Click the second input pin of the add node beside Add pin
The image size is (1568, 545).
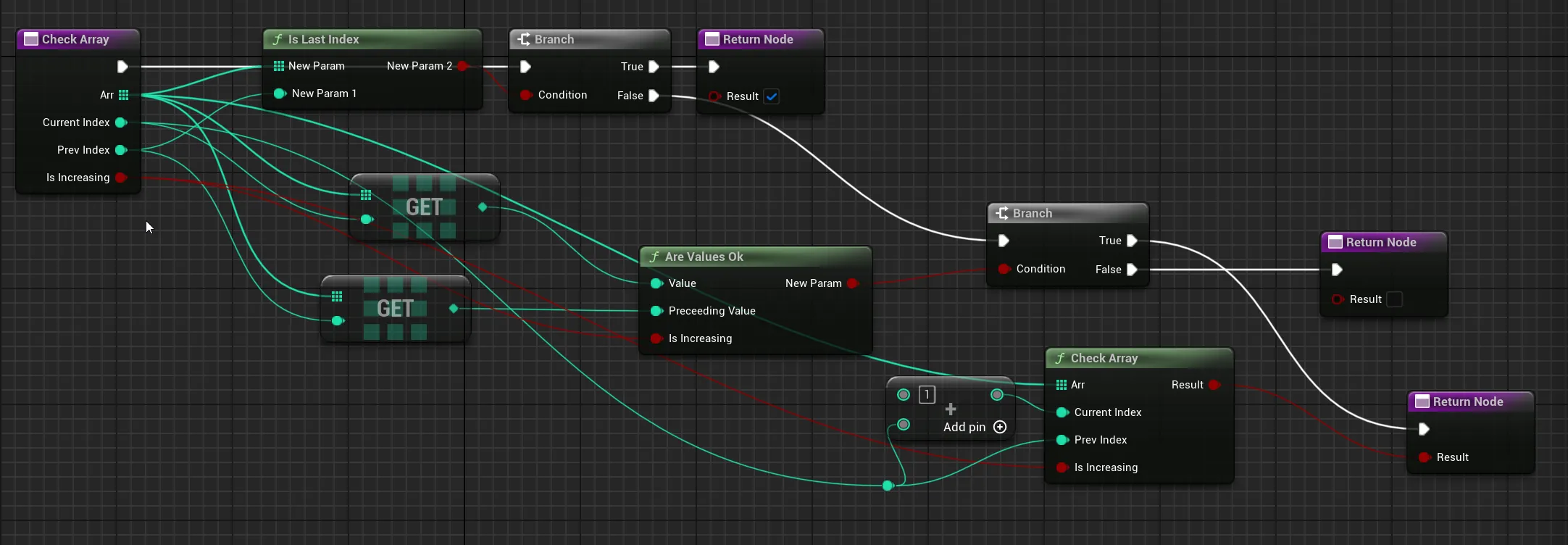coord(904,425)
